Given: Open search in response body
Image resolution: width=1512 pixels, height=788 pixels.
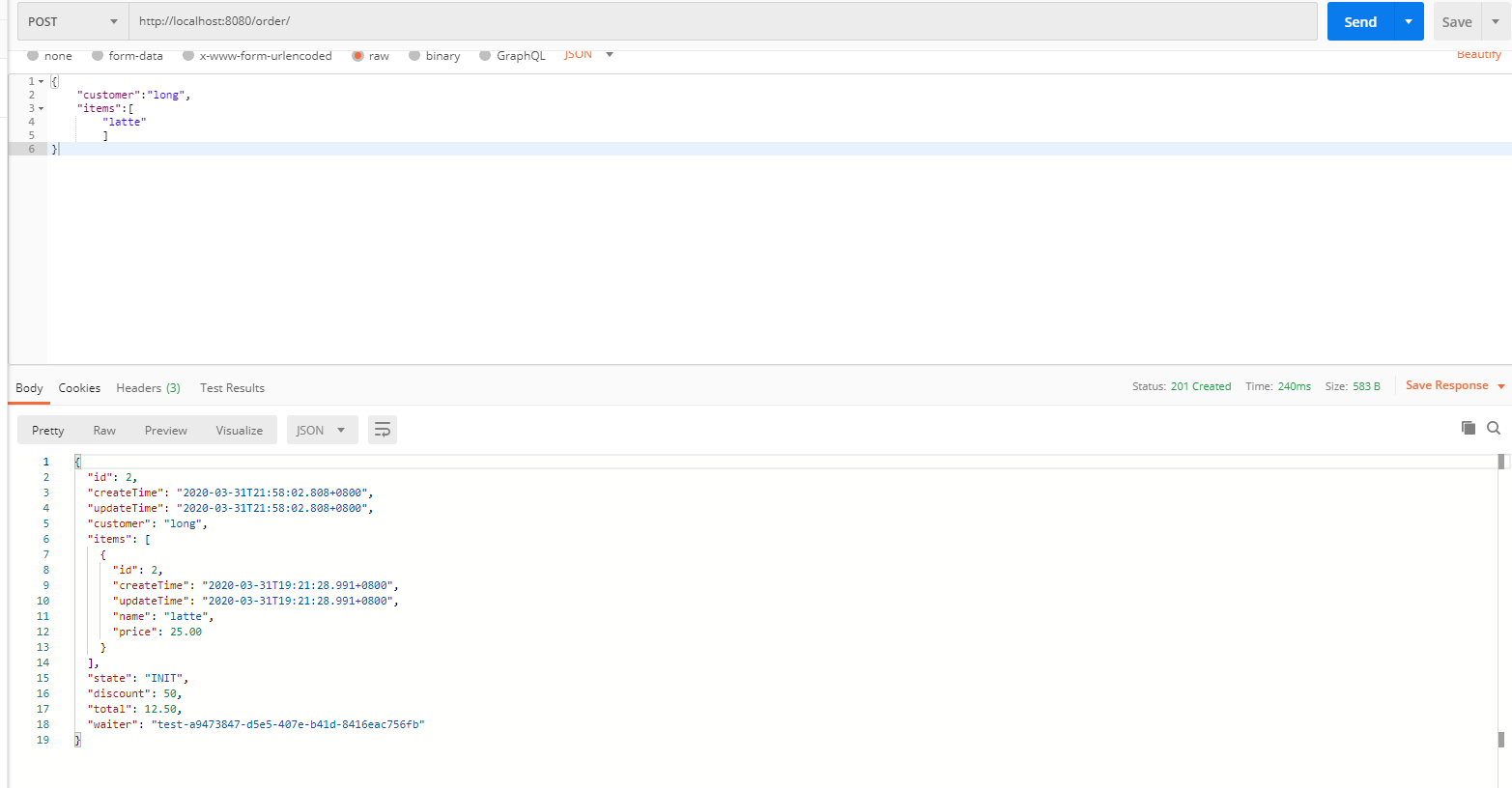Looking at the screenshot, I should (1494, 428).
